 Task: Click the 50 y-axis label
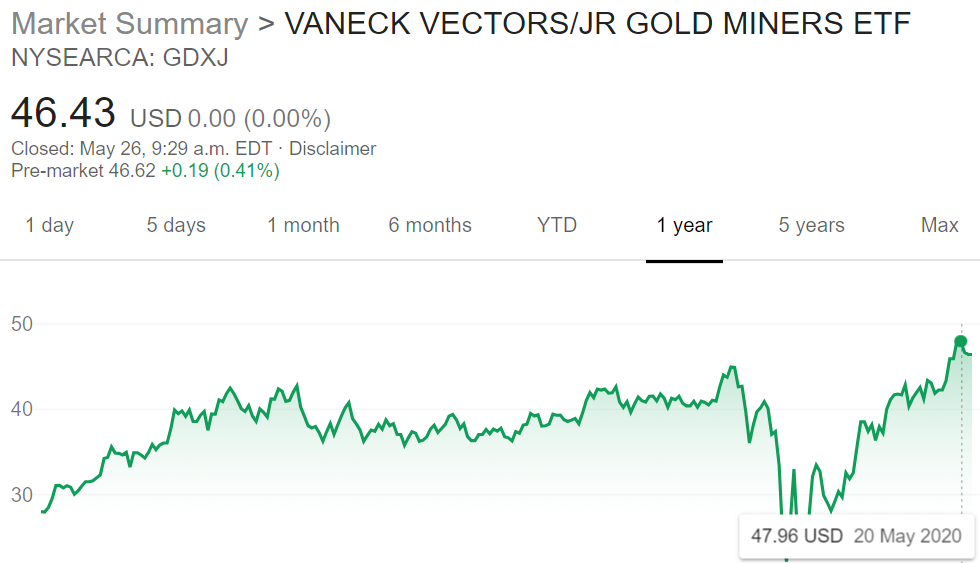click(22, 324)
